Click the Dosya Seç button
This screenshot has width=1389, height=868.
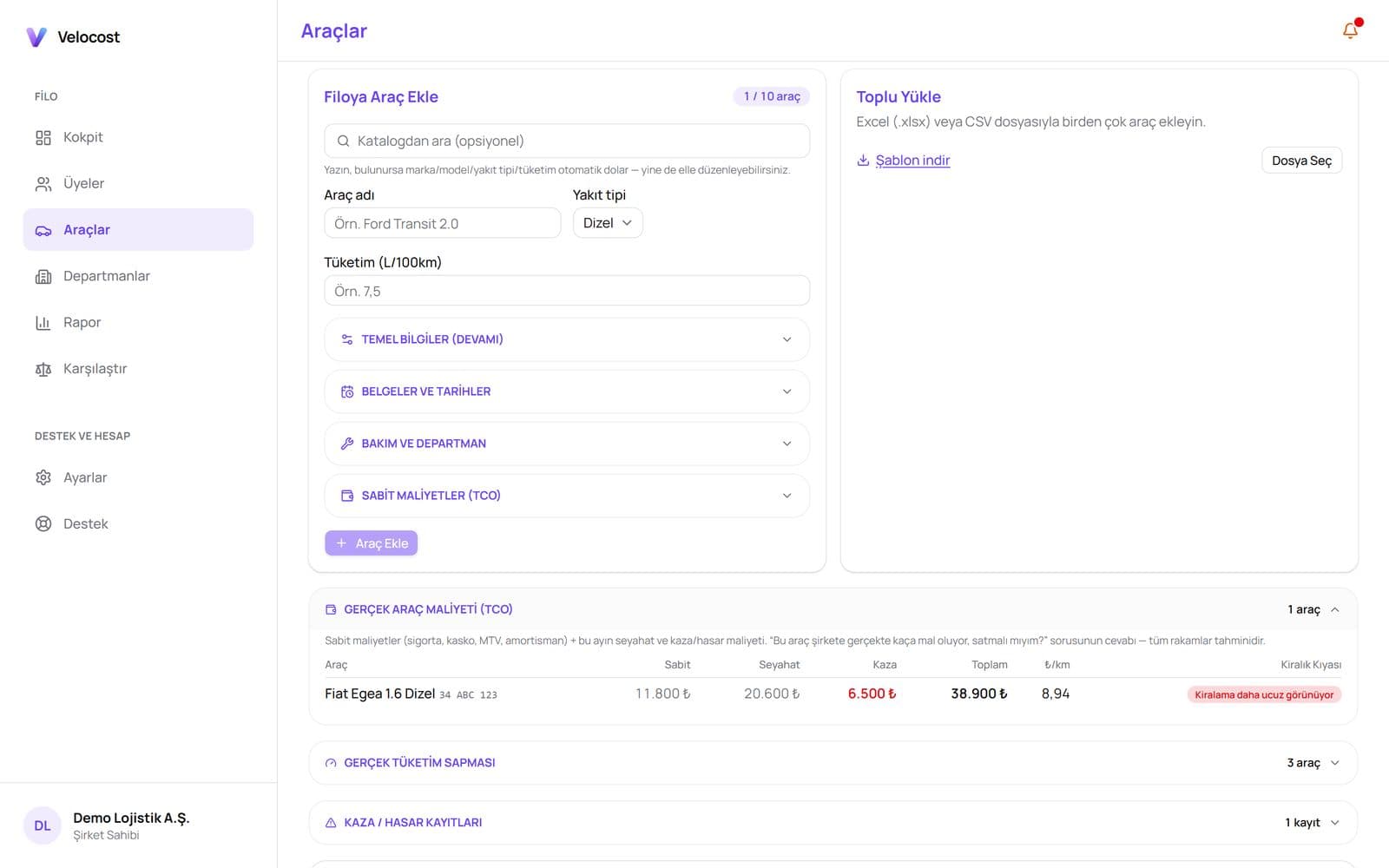point(1301,161)
